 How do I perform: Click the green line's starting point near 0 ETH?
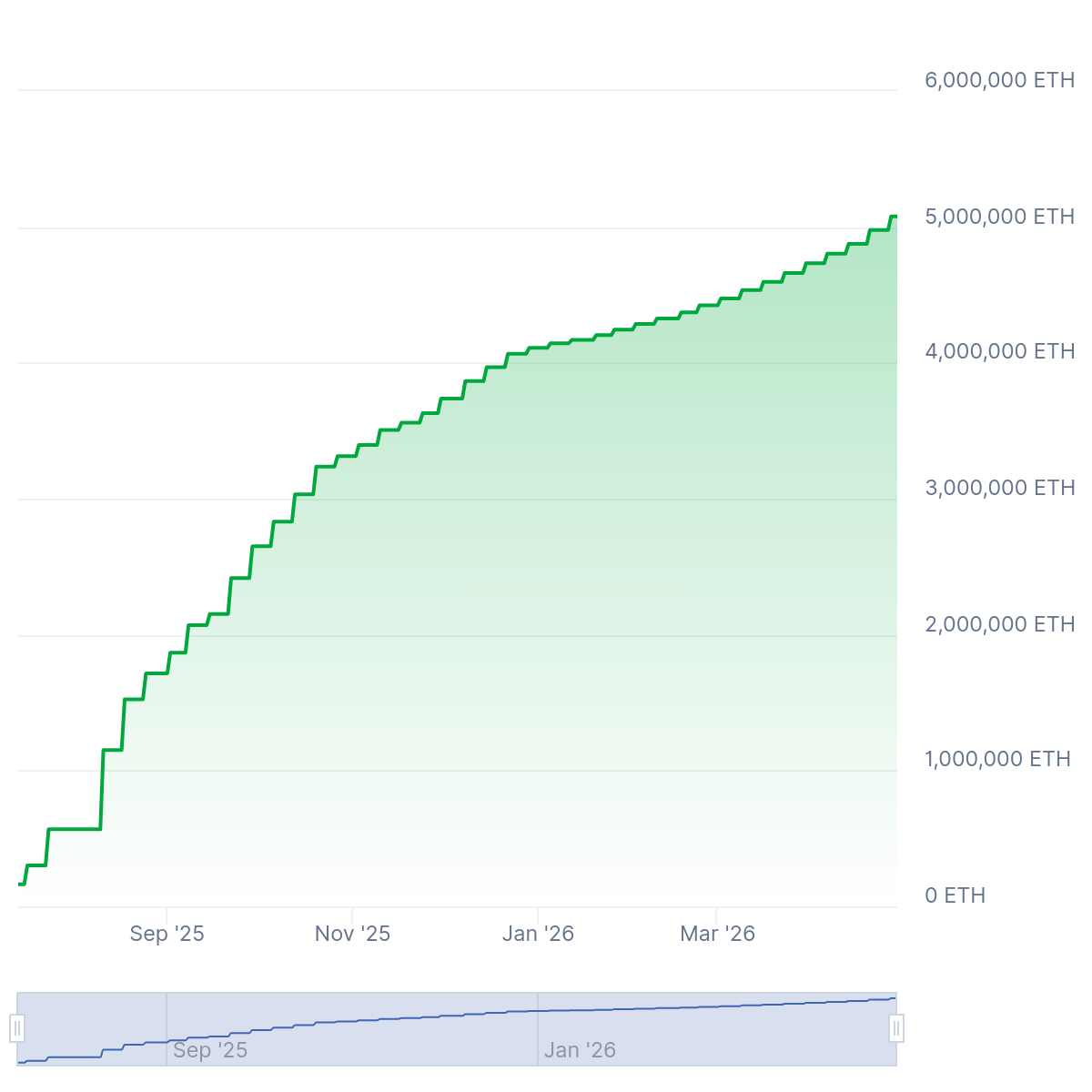[x=20, y=884]
